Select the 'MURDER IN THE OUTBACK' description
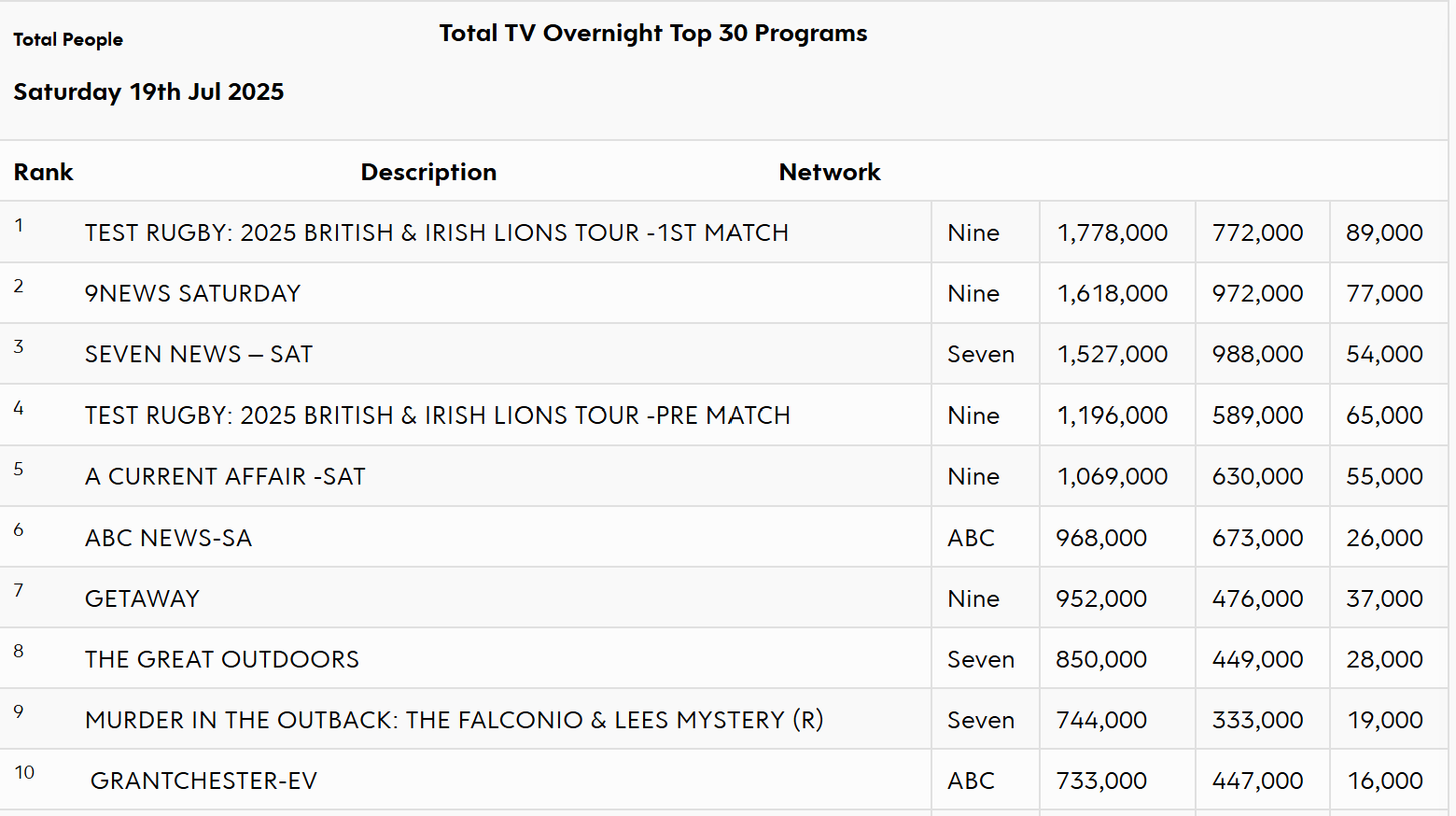This screenshot has width=1456, height=816. click(x=455, y=720)
